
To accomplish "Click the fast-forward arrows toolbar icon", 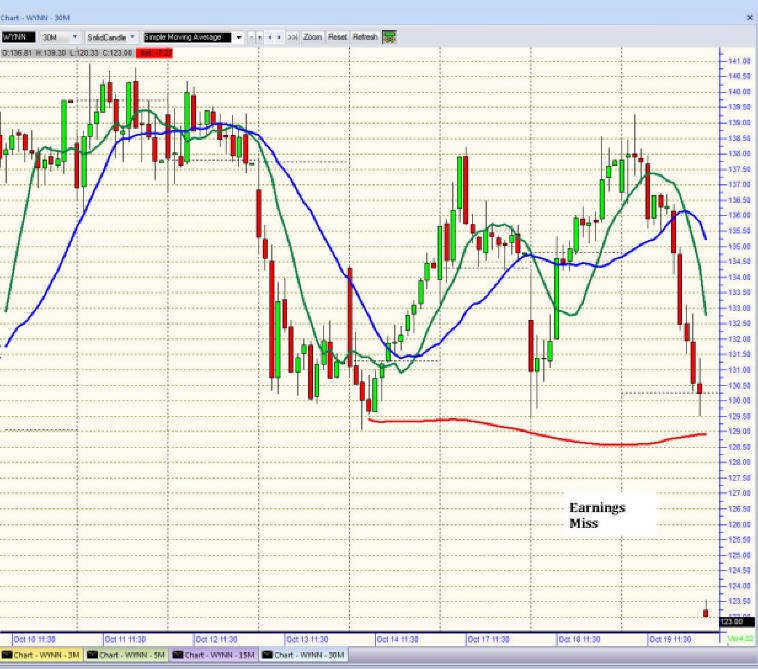I will [x=292, y=37].
